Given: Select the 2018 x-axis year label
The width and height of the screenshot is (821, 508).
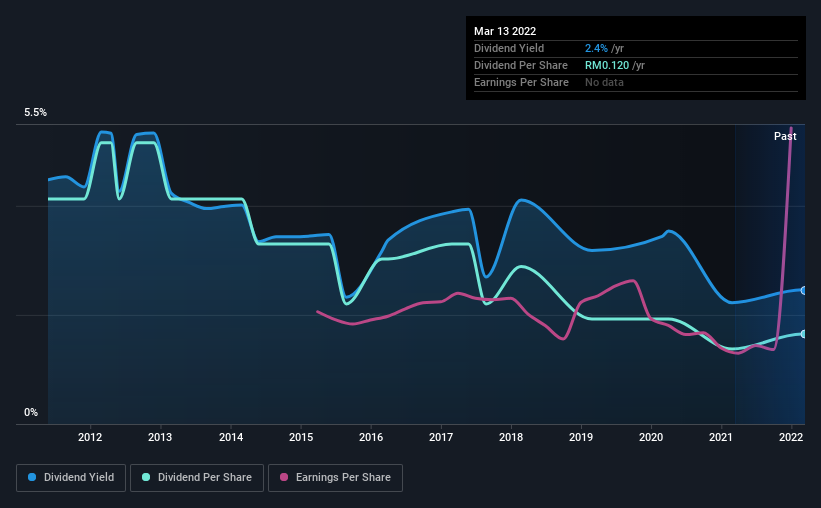Looking at the screenshot, I should [511, 437].
